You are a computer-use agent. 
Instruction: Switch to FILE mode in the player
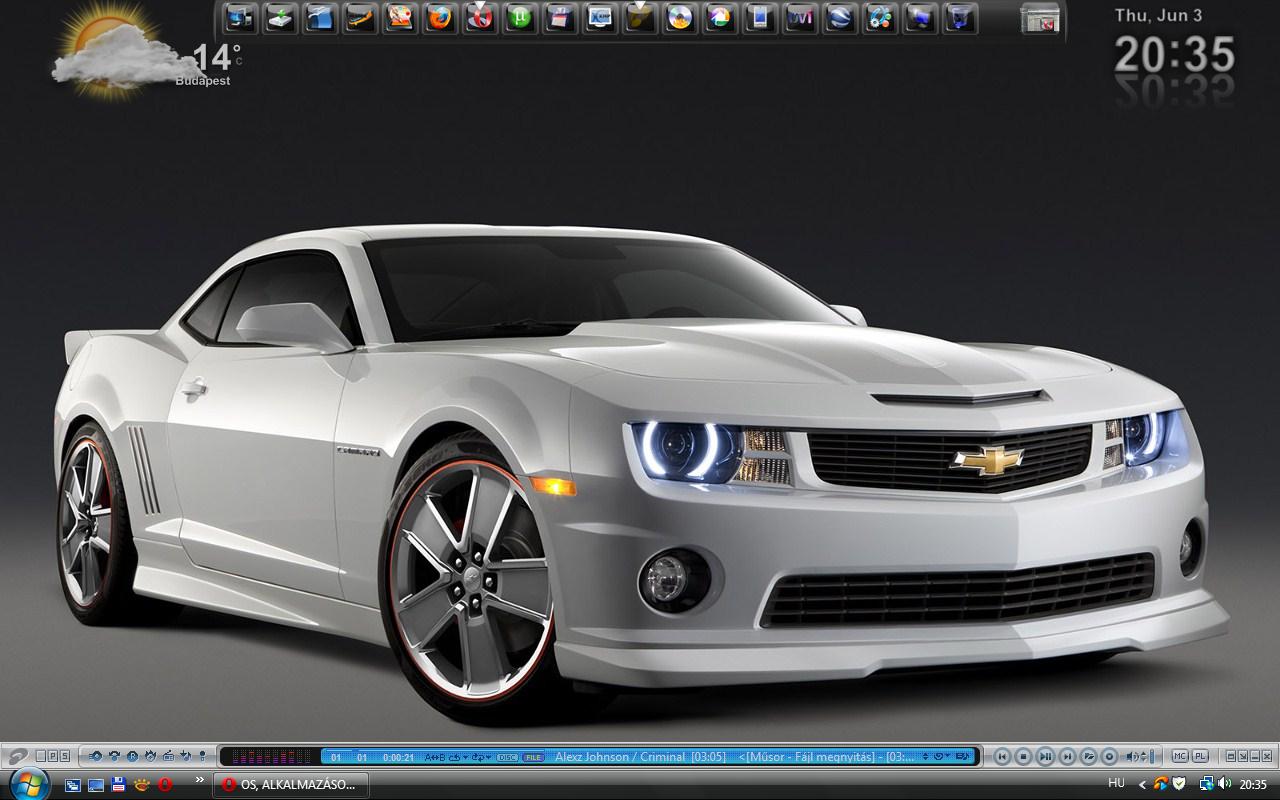click(533, 757)
